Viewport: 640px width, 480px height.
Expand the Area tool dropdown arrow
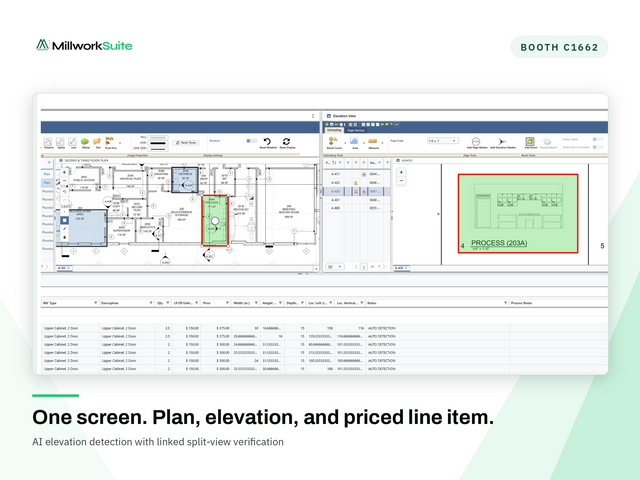[x=363, y=143]
